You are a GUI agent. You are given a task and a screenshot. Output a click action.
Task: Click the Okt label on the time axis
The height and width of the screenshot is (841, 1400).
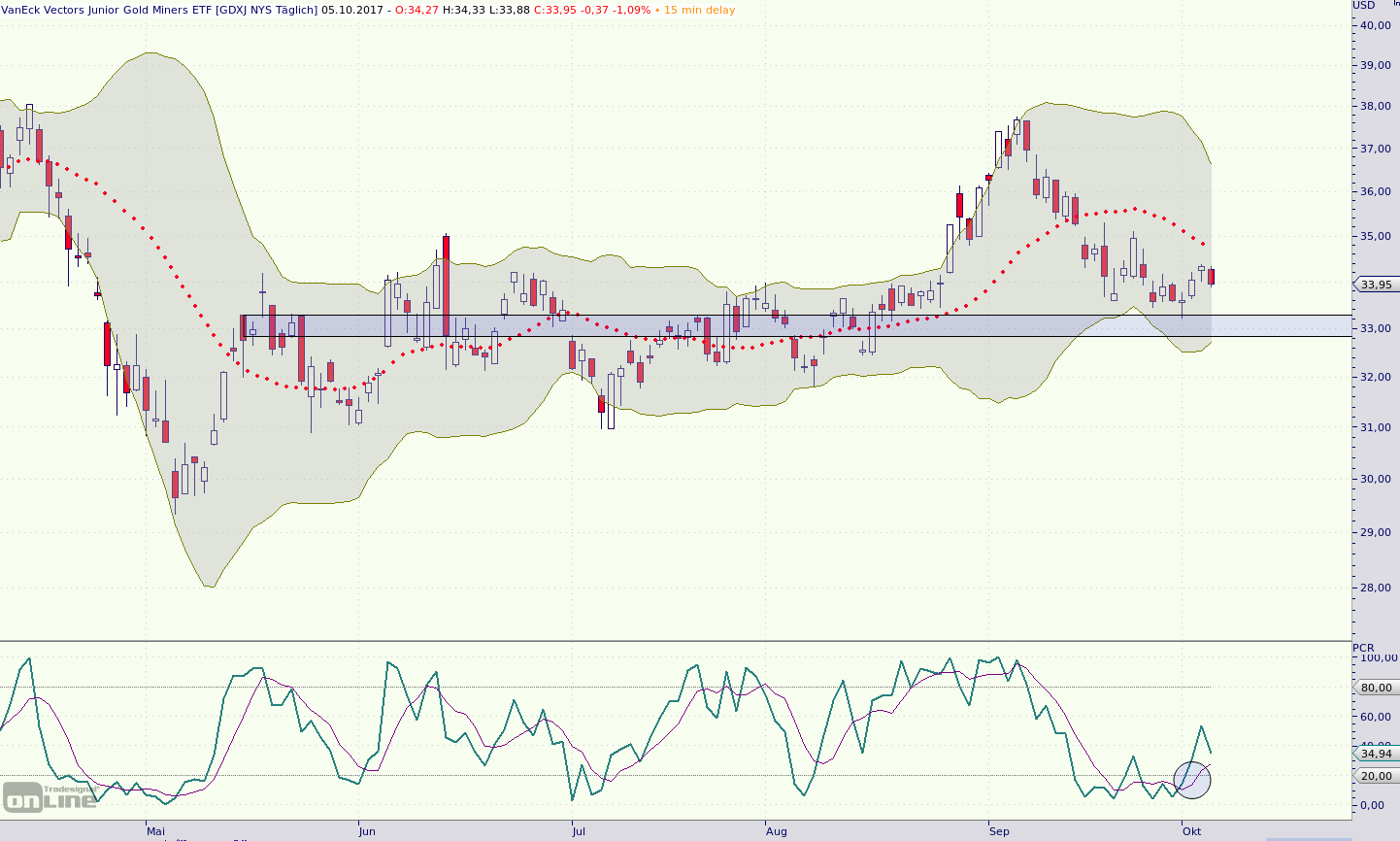pyautogui.click(x=1191, y=831)
